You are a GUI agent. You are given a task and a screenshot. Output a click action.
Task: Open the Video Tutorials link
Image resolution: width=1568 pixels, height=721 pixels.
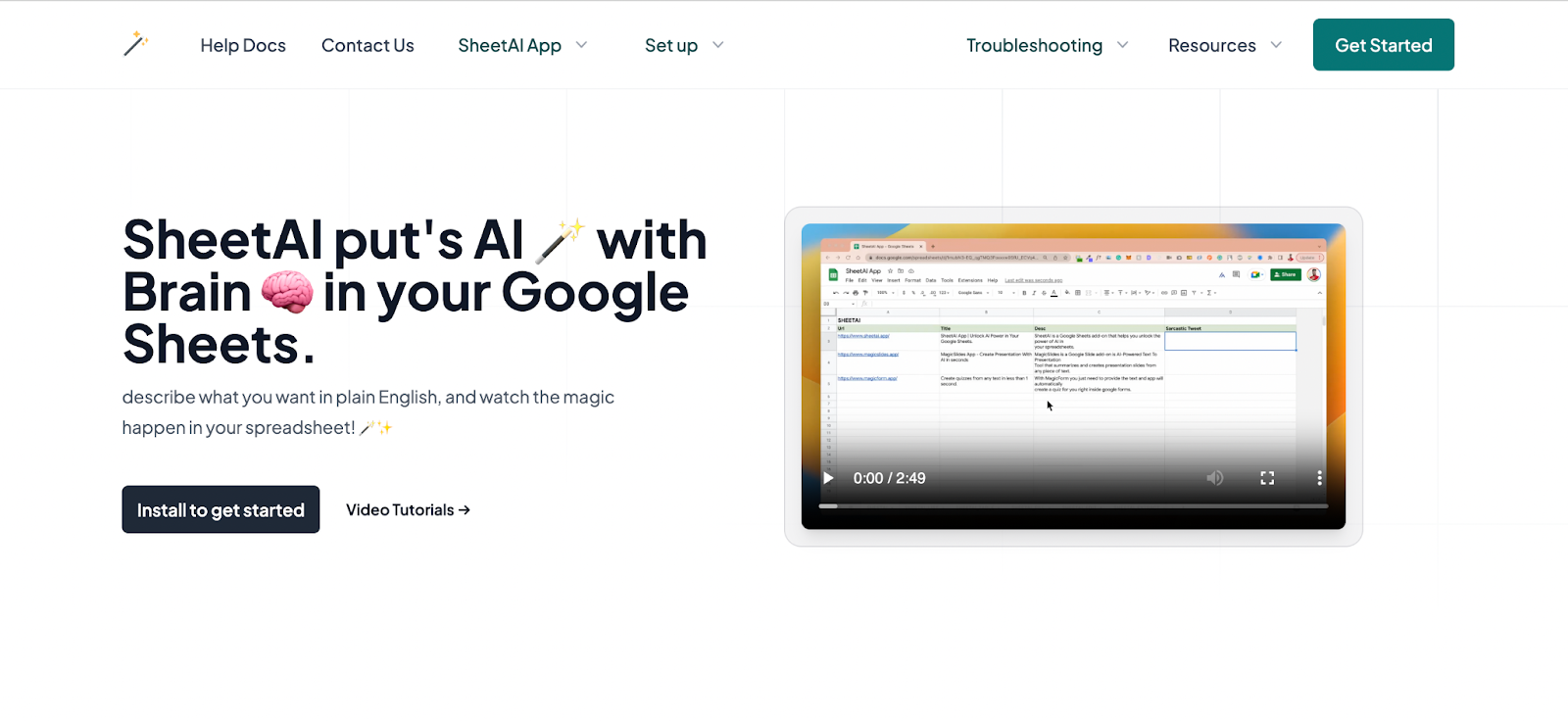(x=408, y=509)
